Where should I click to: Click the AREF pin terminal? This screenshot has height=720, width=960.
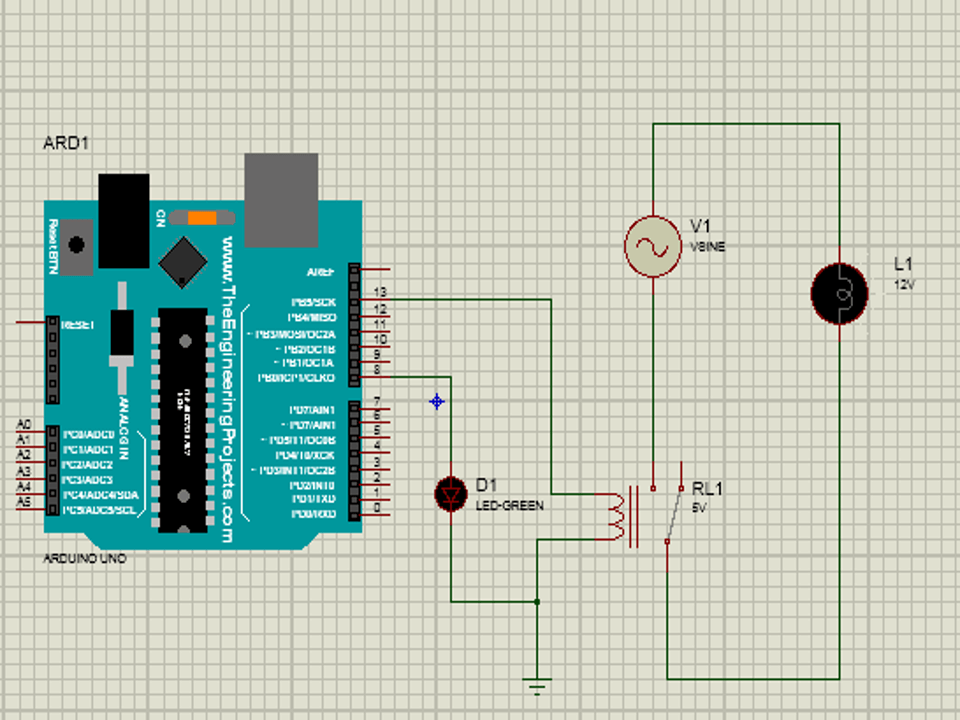(x=375, y=269)
